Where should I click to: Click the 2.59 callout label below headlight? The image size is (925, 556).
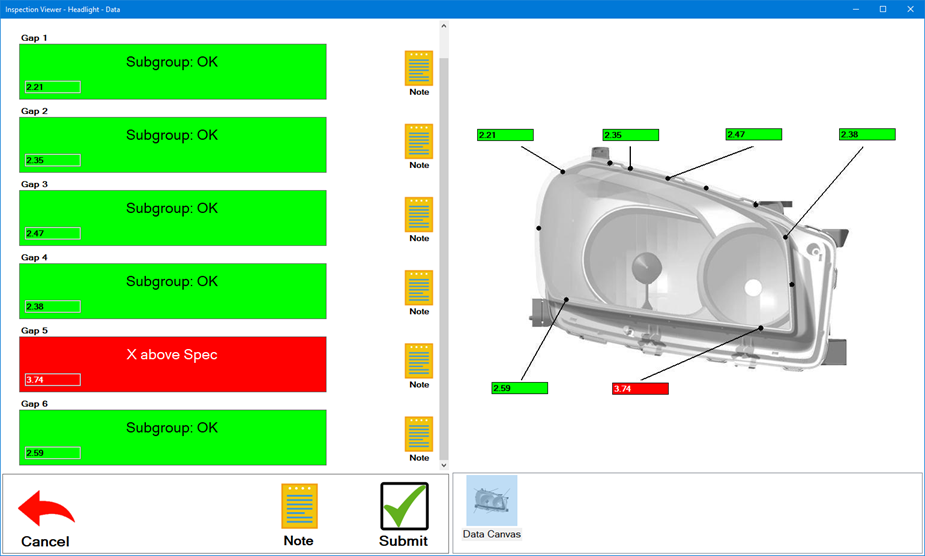click(x=519, y=388)
